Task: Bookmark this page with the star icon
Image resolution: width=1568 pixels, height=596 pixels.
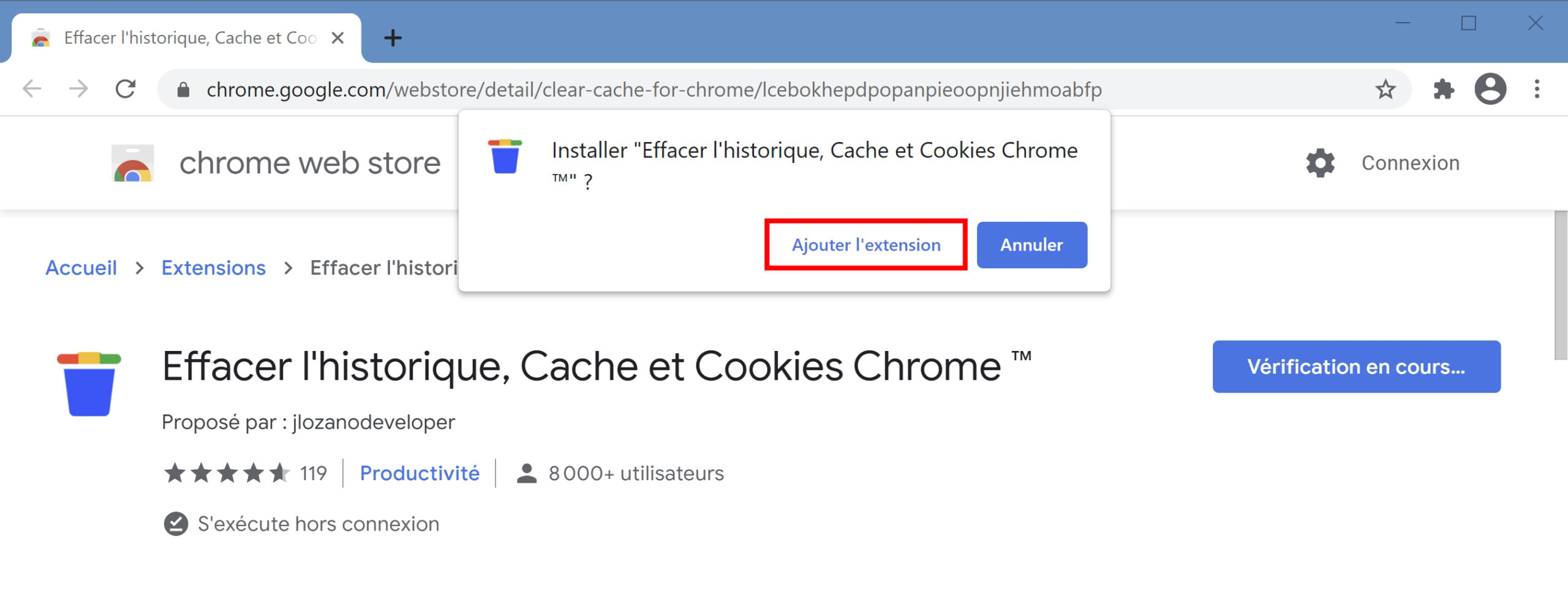Action: point(1385,89)
